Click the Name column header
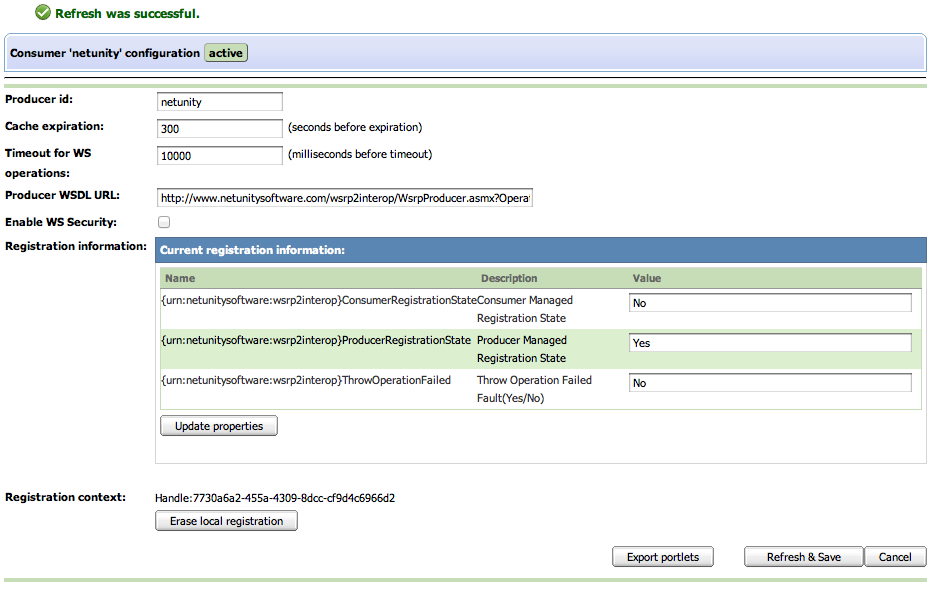Image resolution: width=933 pixels, height=589 pixels. click(x=180, y=278)
